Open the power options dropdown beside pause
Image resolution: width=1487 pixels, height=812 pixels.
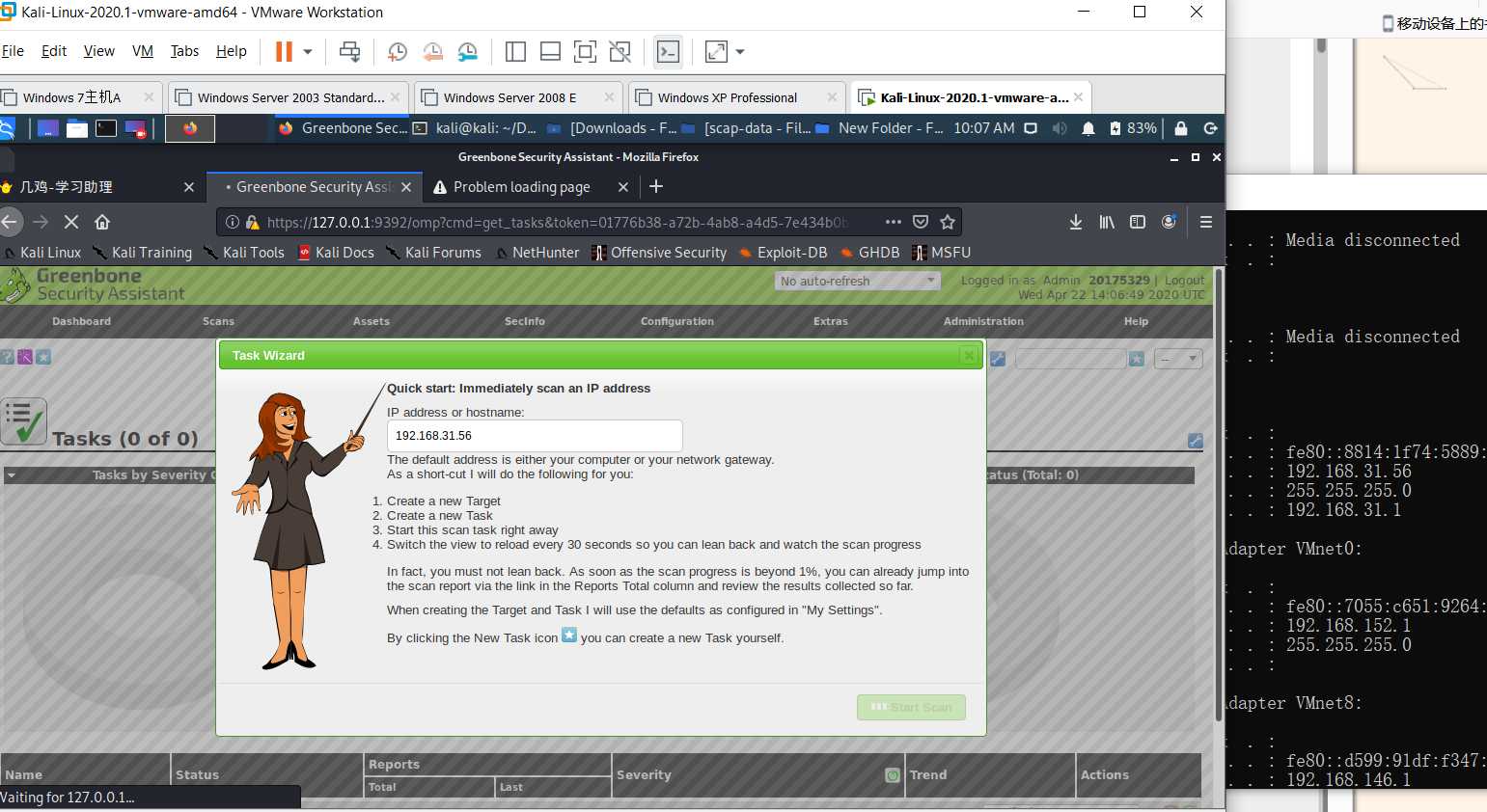[x=308, y=52]
